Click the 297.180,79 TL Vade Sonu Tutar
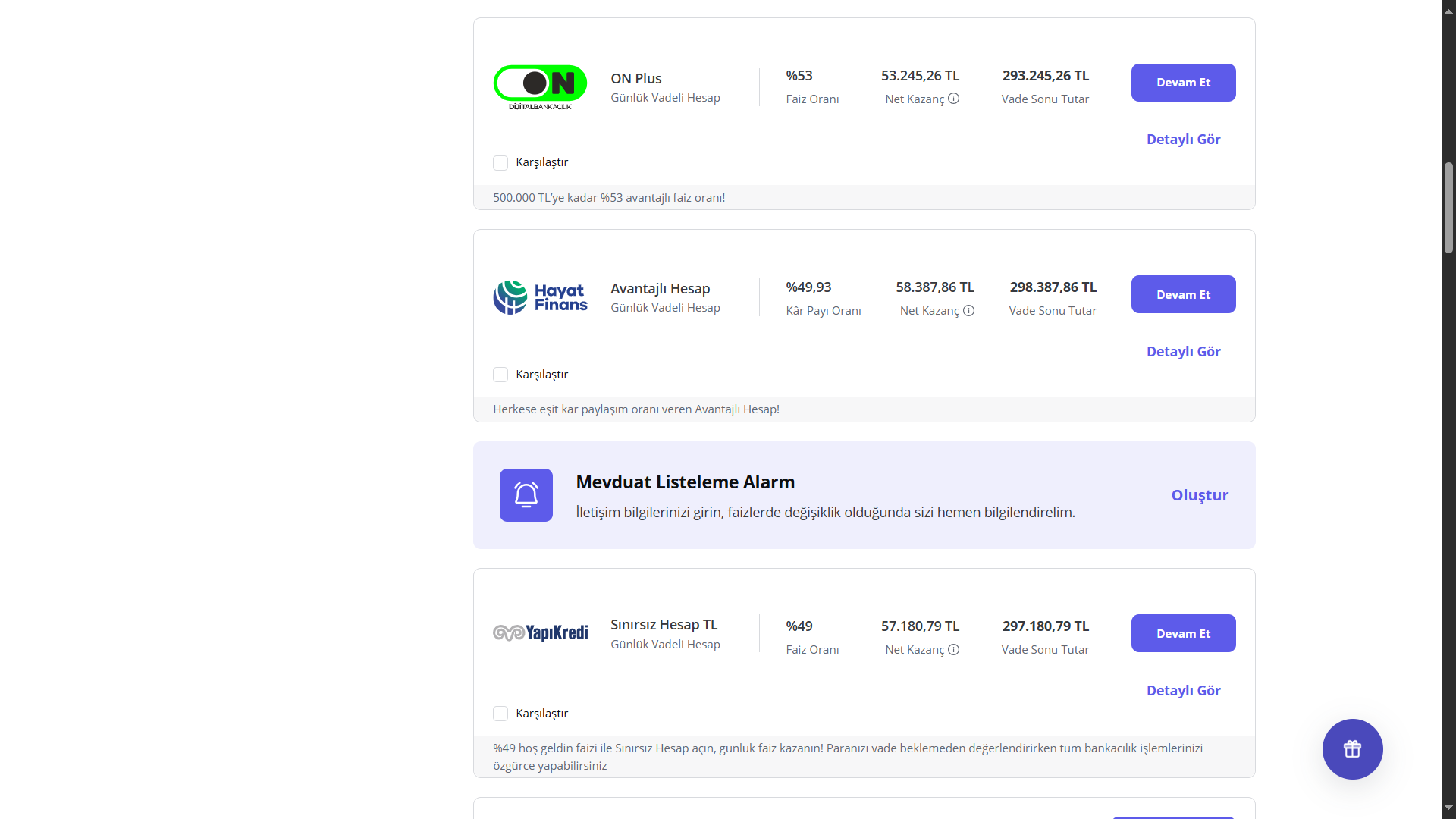The width and height of the screenshot is (1456, 819). point(1045,626)
